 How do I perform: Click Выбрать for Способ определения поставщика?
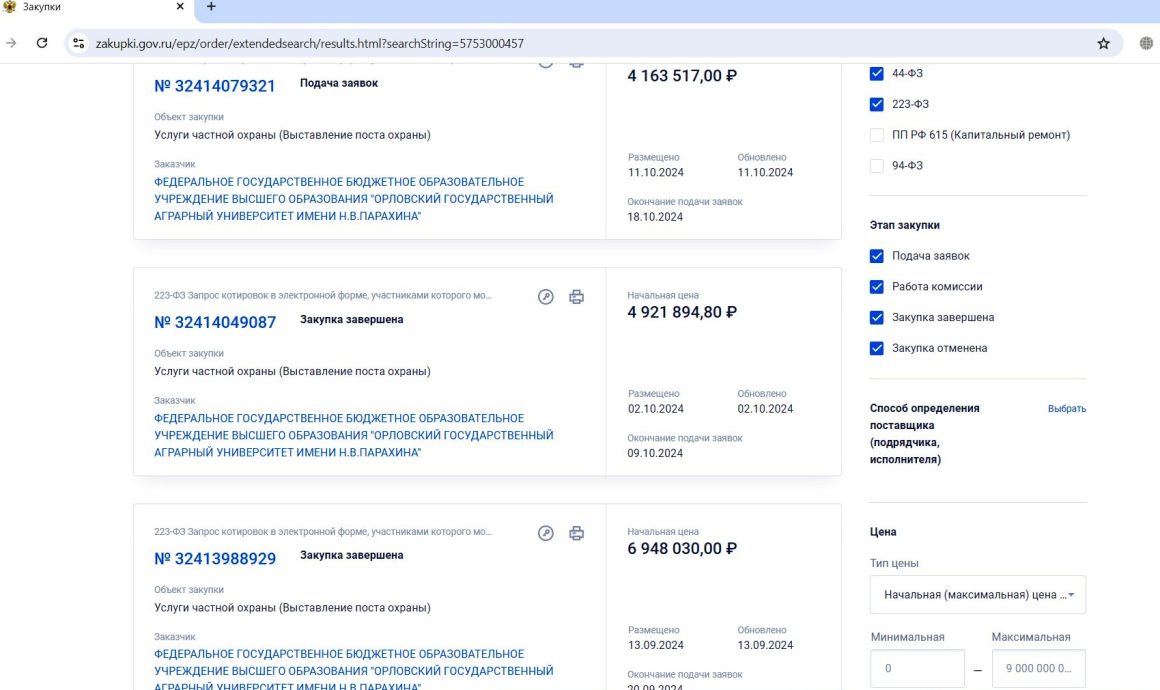click(x=1066, y=409)
